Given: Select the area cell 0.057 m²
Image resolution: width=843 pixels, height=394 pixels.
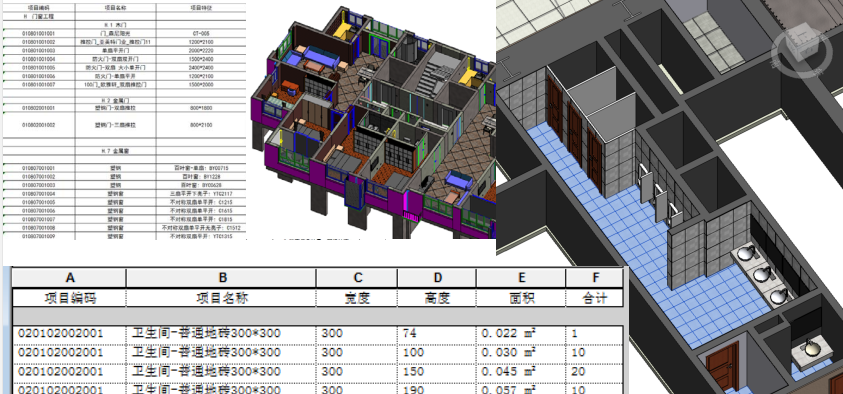Looking at the screenshot, I should point(521,389).
